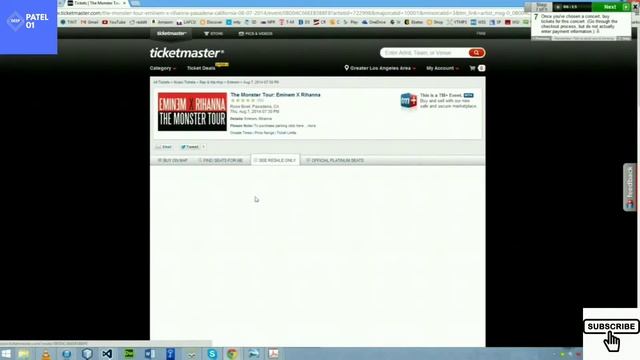The image size is (640, 360).
Task: Open Skype icon in taskbar
Action: 212,354
